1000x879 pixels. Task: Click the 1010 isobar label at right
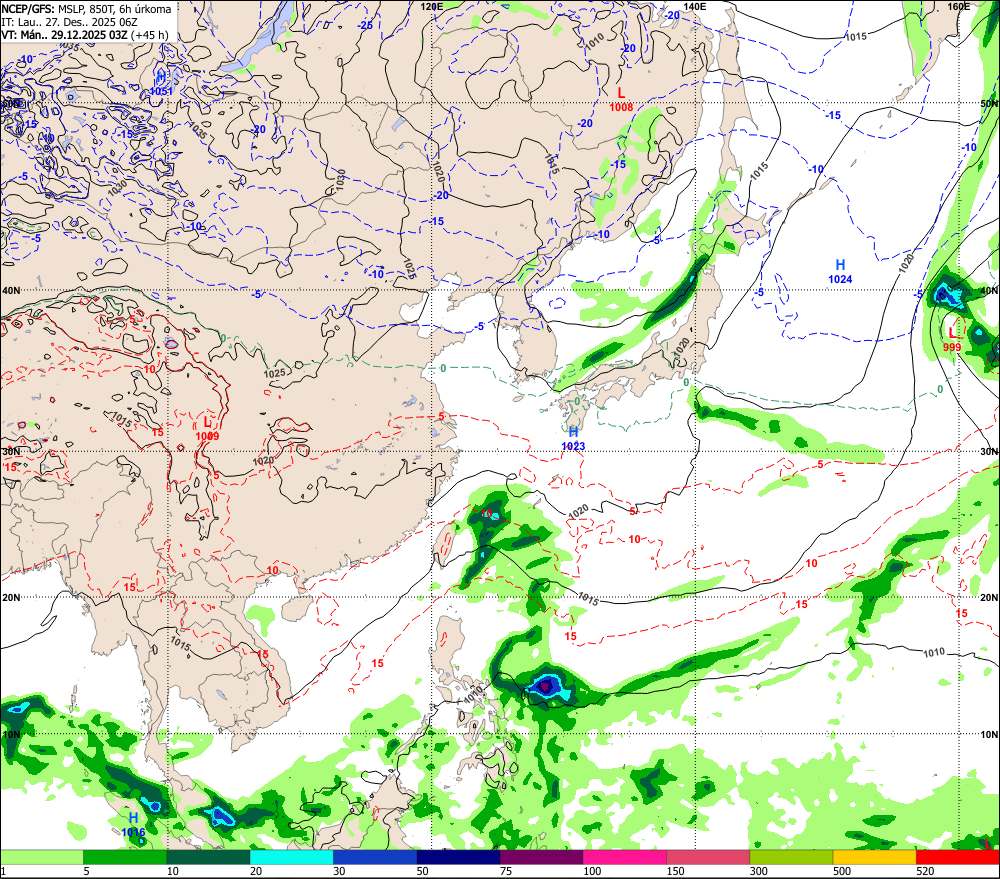point(934,653)
